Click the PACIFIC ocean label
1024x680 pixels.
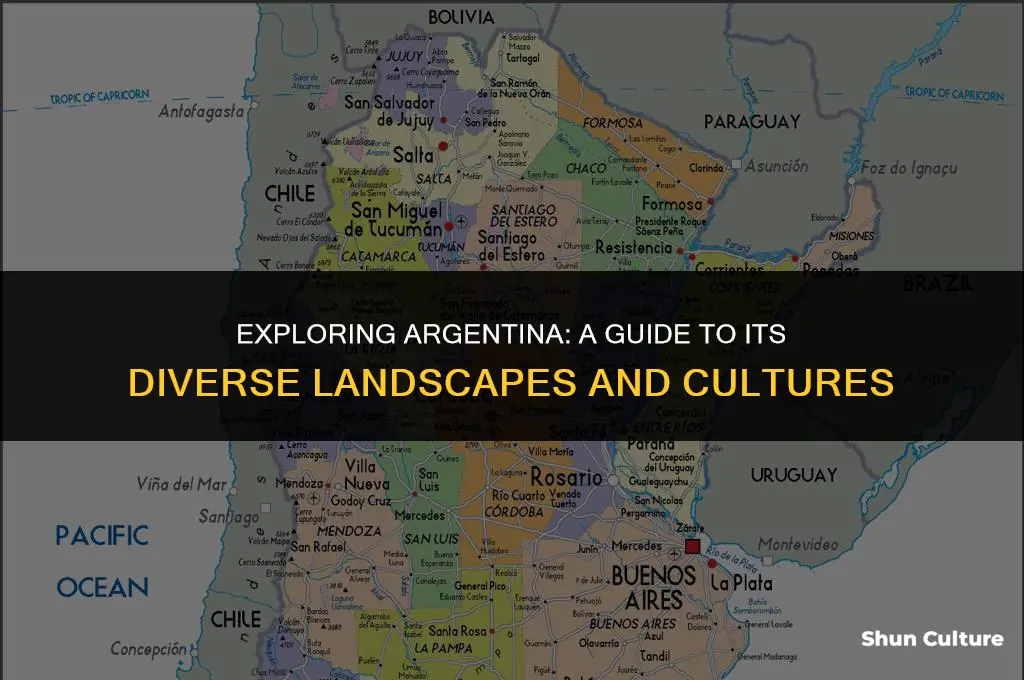(102, 536)
